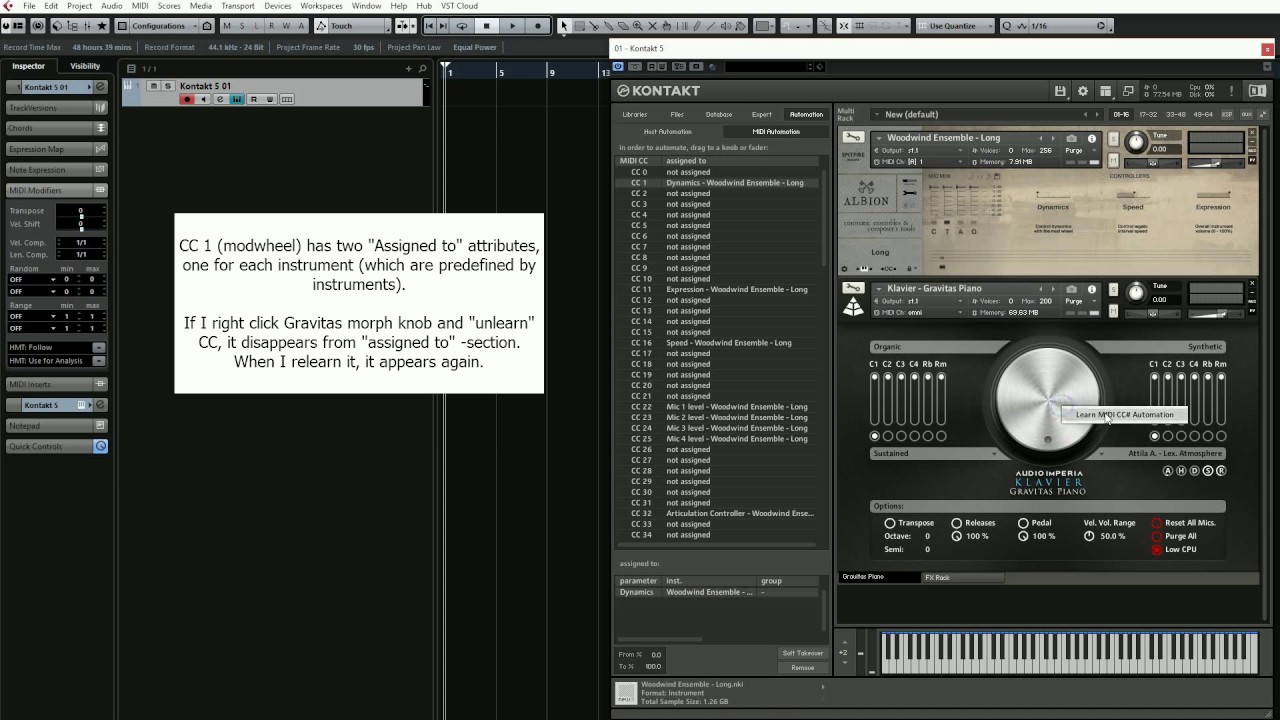
Task: Toggle the transport Cycle loop button
Action: pyautogui.click(x=462, y=26)
